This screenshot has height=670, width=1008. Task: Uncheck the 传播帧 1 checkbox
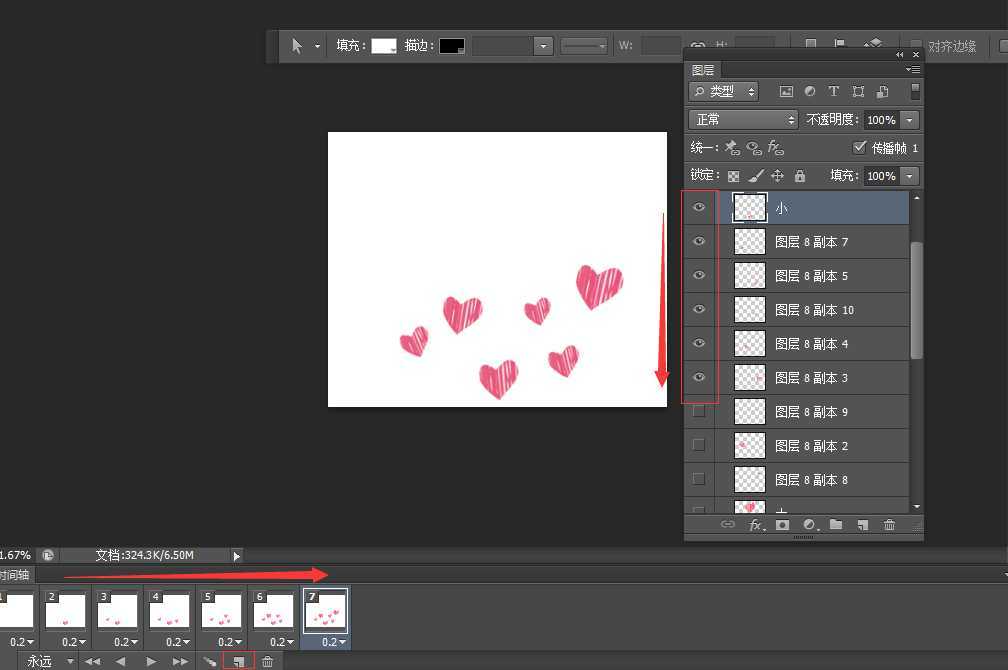(859, 147)
